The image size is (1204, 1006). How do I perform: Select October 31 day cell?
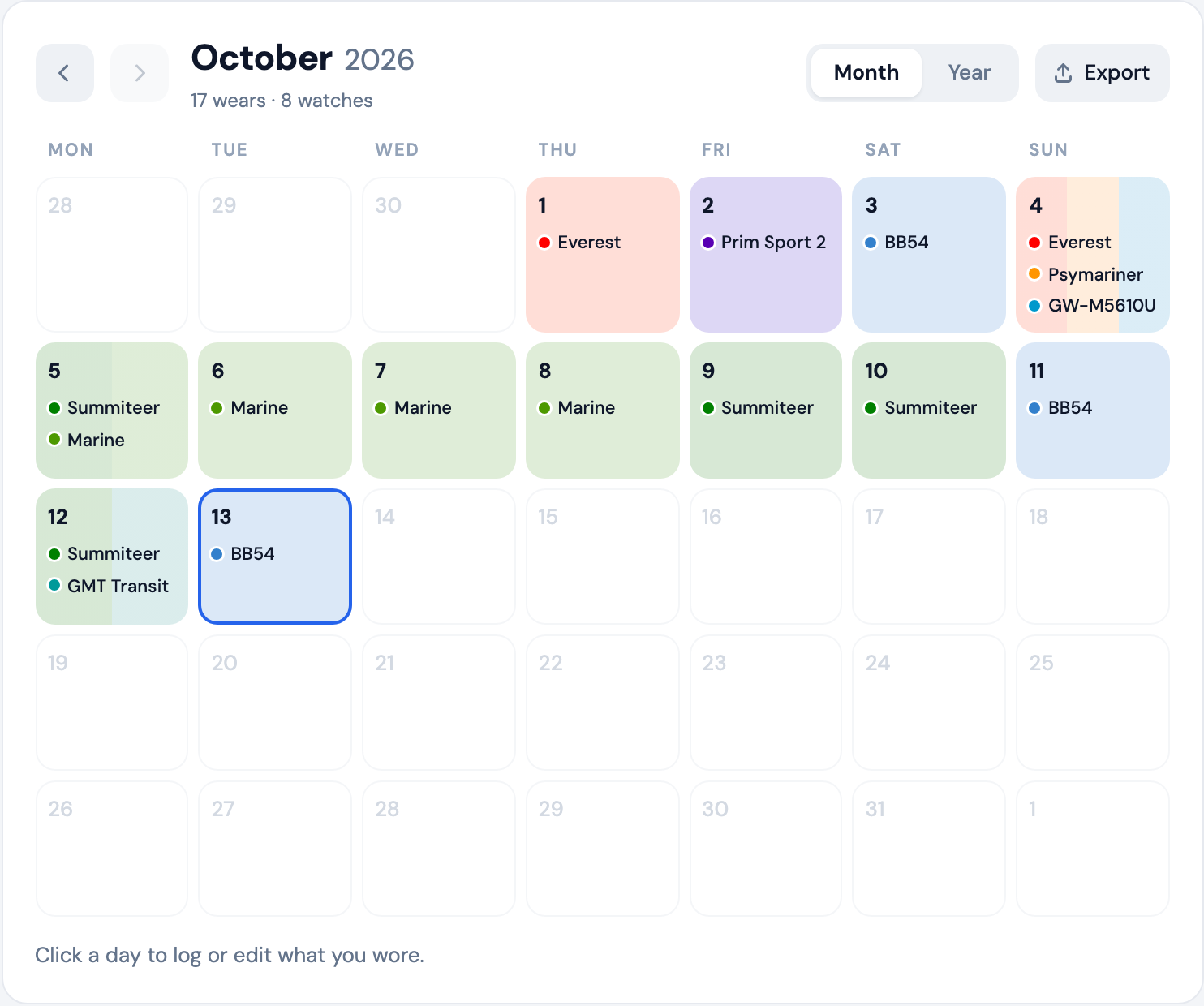pyautogui.click(x=929, y=849)
